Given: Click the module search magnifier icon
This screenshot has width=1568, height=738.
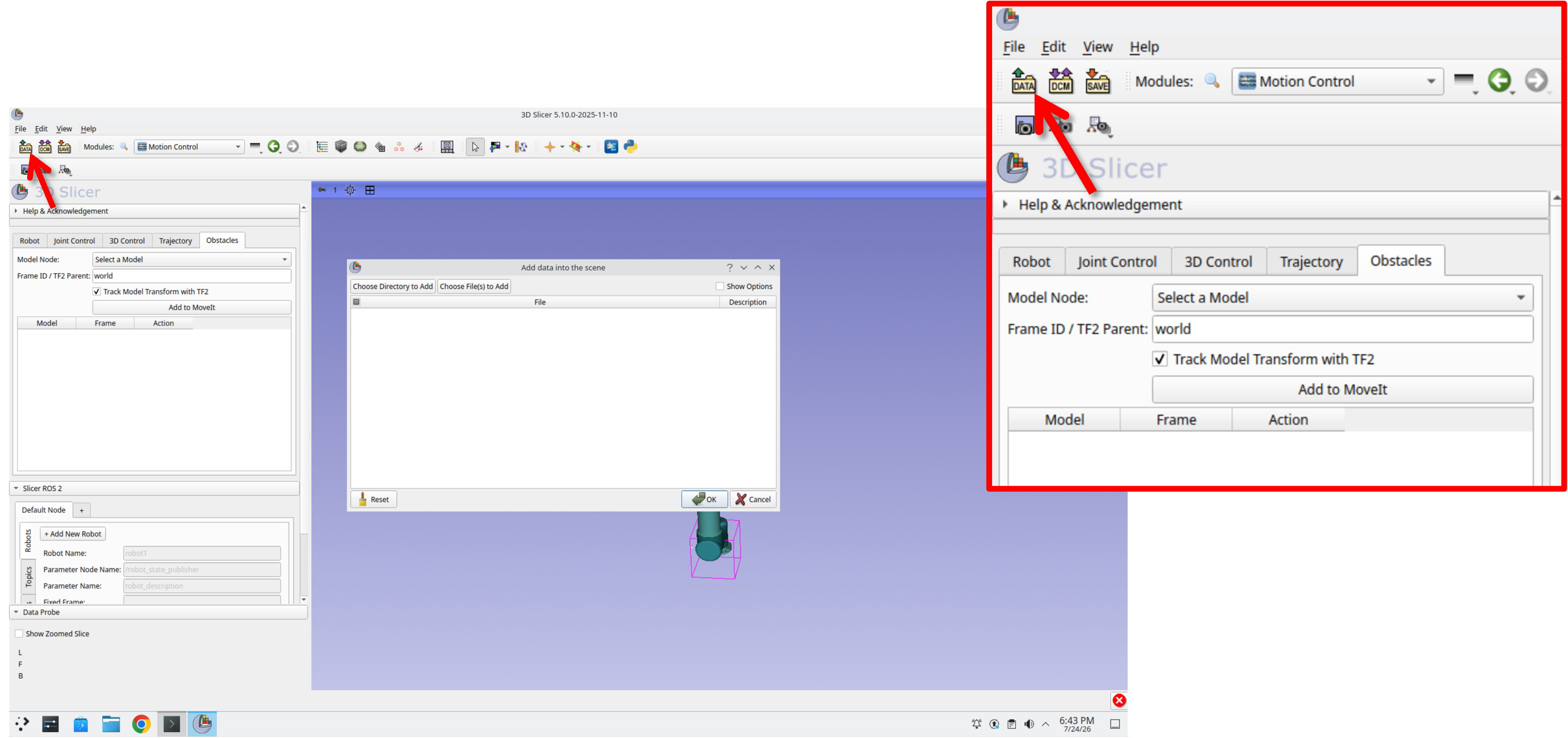Looking at the screenshot, I should pyautogui.click(x=124, y=147).
